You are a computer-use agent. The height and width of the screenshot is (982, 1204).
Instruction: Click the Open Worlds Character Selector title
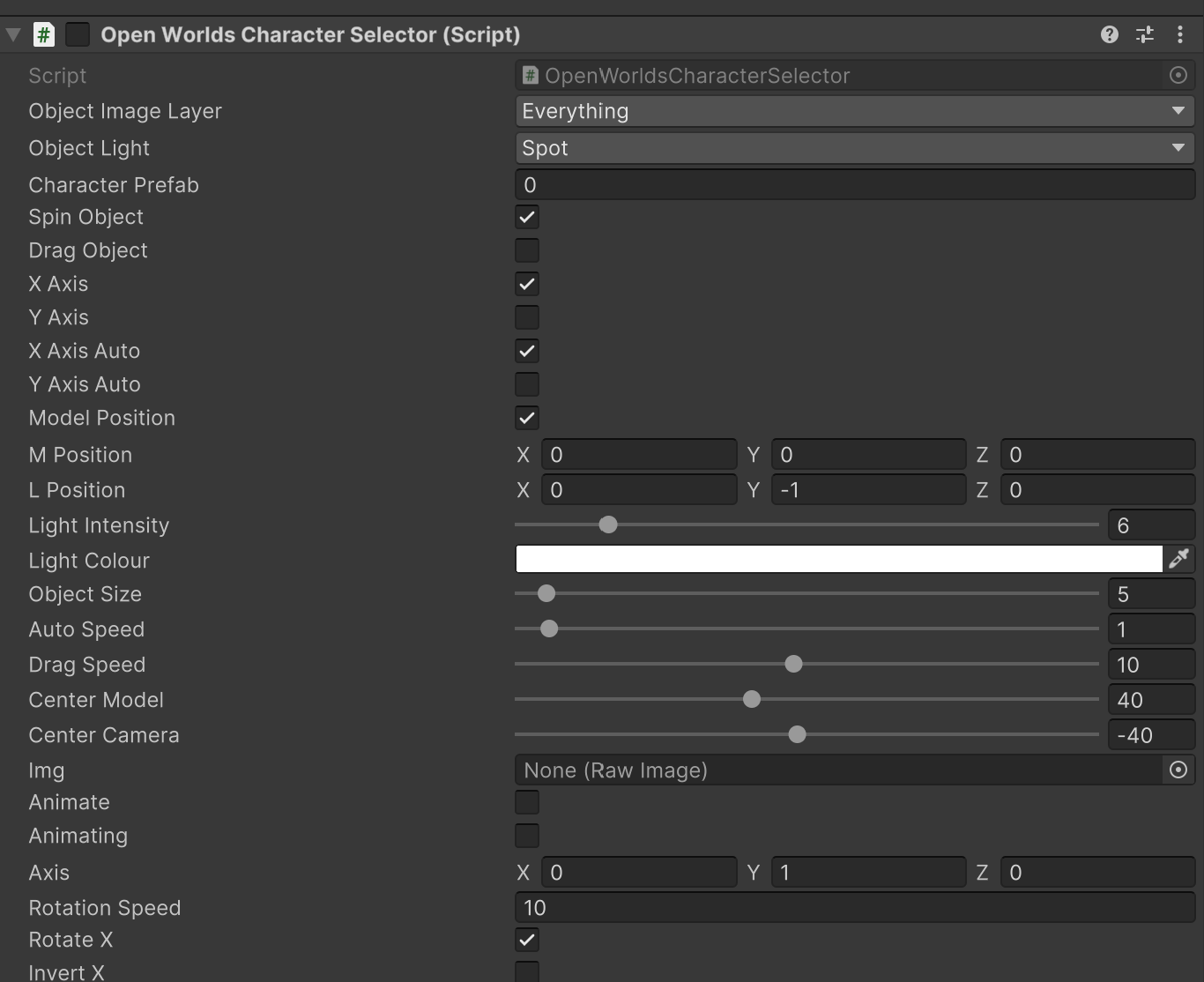pos(310,34)
